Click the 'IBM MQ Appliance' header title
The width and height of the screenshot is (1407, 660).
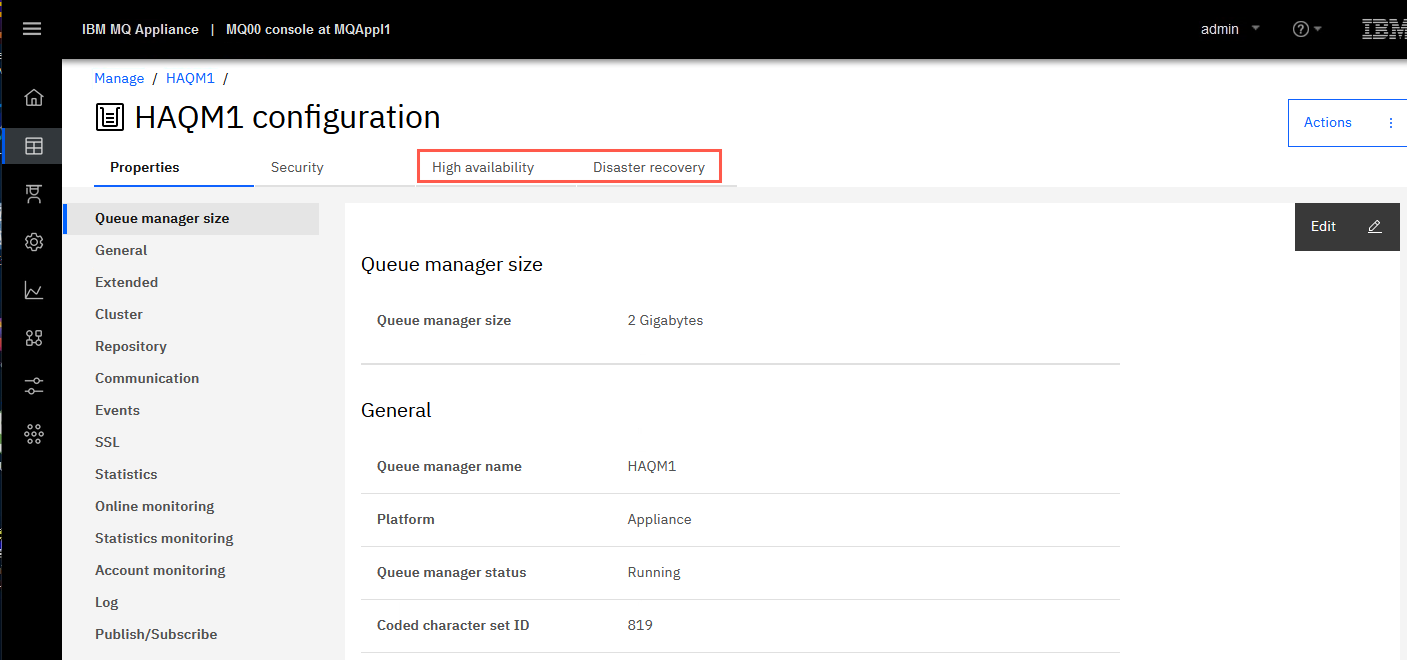140,29
